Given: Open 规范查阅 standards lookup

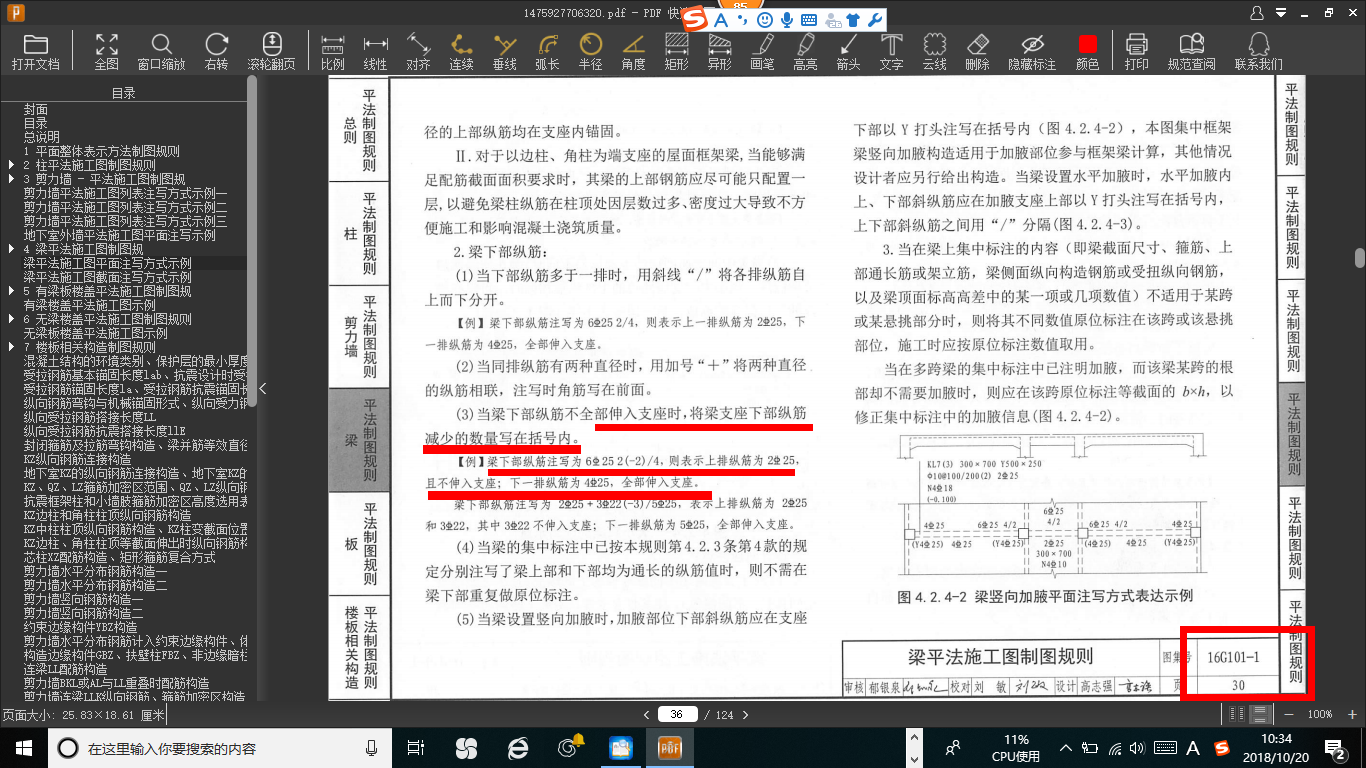Looking at the screenshot, I should [1191, 51].
